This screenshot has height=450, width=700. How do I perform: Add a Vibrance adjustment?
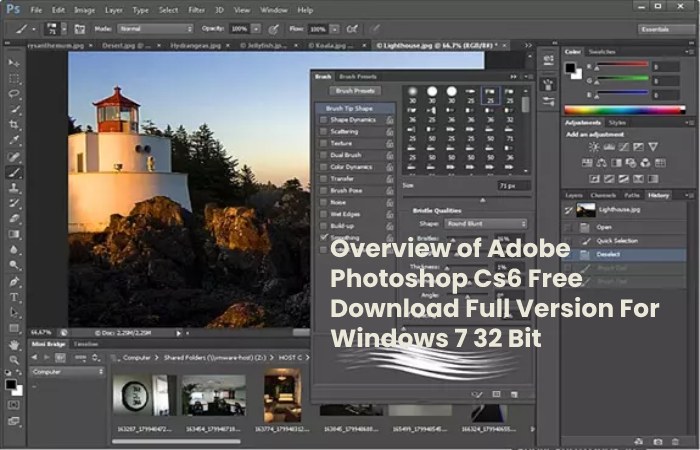pos(653,147)
